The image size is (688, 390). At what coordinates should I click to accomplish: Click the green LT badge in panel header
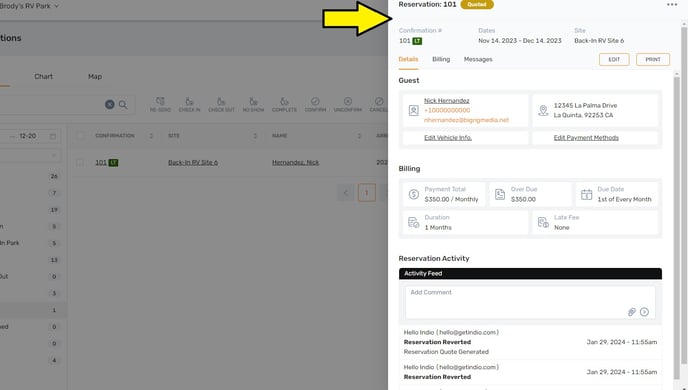(417, 41)
